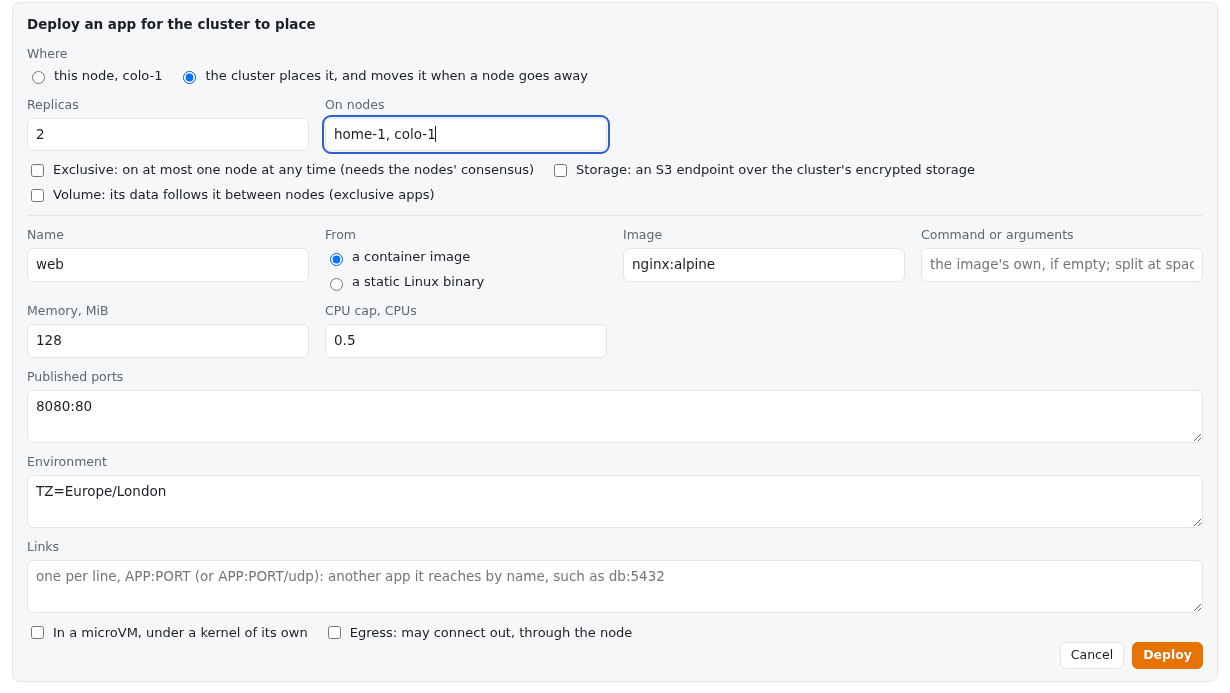
Task: Focus the Command or arguments field
Action: click(1062, 265)
